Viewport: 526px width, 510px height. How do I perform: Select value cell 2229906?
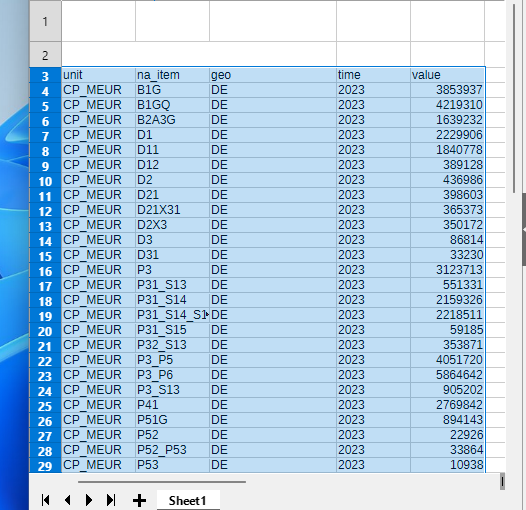(448, 135)
